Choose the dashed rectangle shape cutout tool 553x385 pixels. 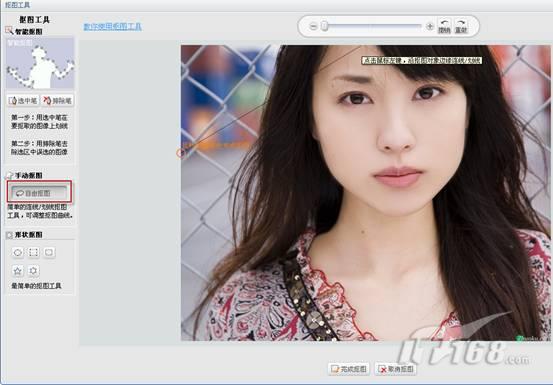pyautogui.click(x=34, y=252)
